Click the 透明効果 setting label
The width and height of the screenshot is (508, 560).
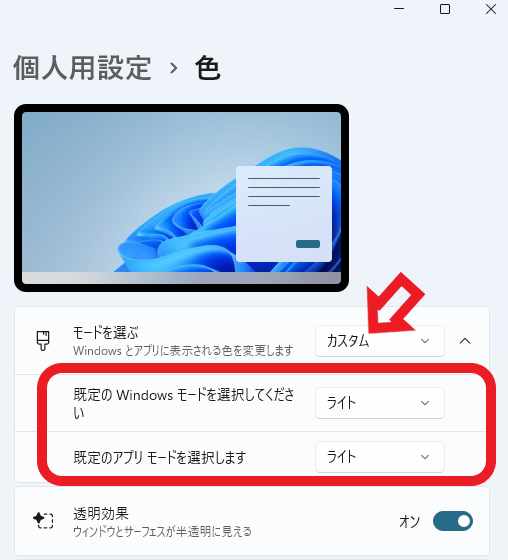(101, 513)
